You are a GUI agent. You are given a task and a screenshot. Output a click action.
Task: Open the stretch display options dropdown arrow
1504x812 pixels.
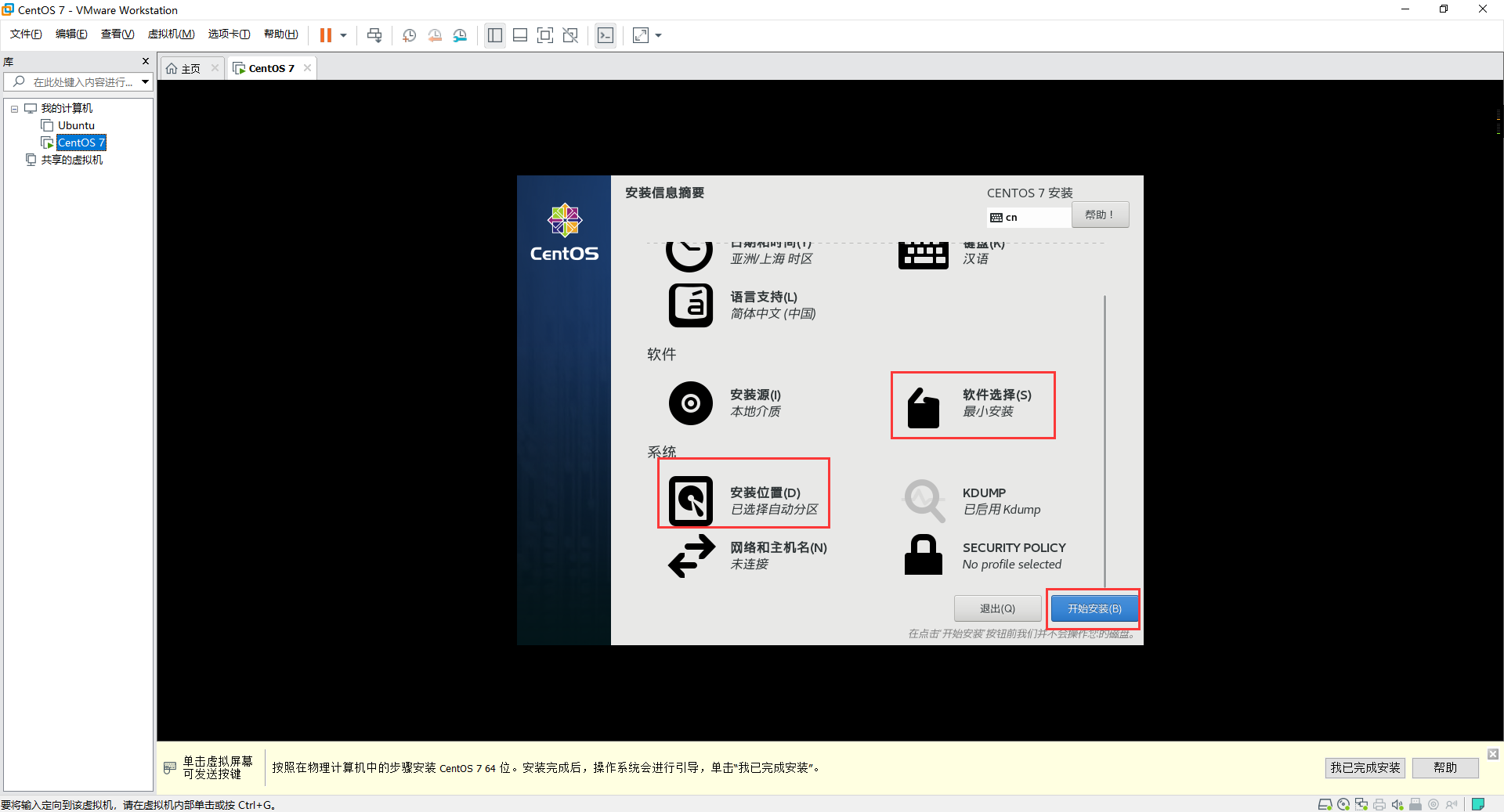[x=658, y=35]
